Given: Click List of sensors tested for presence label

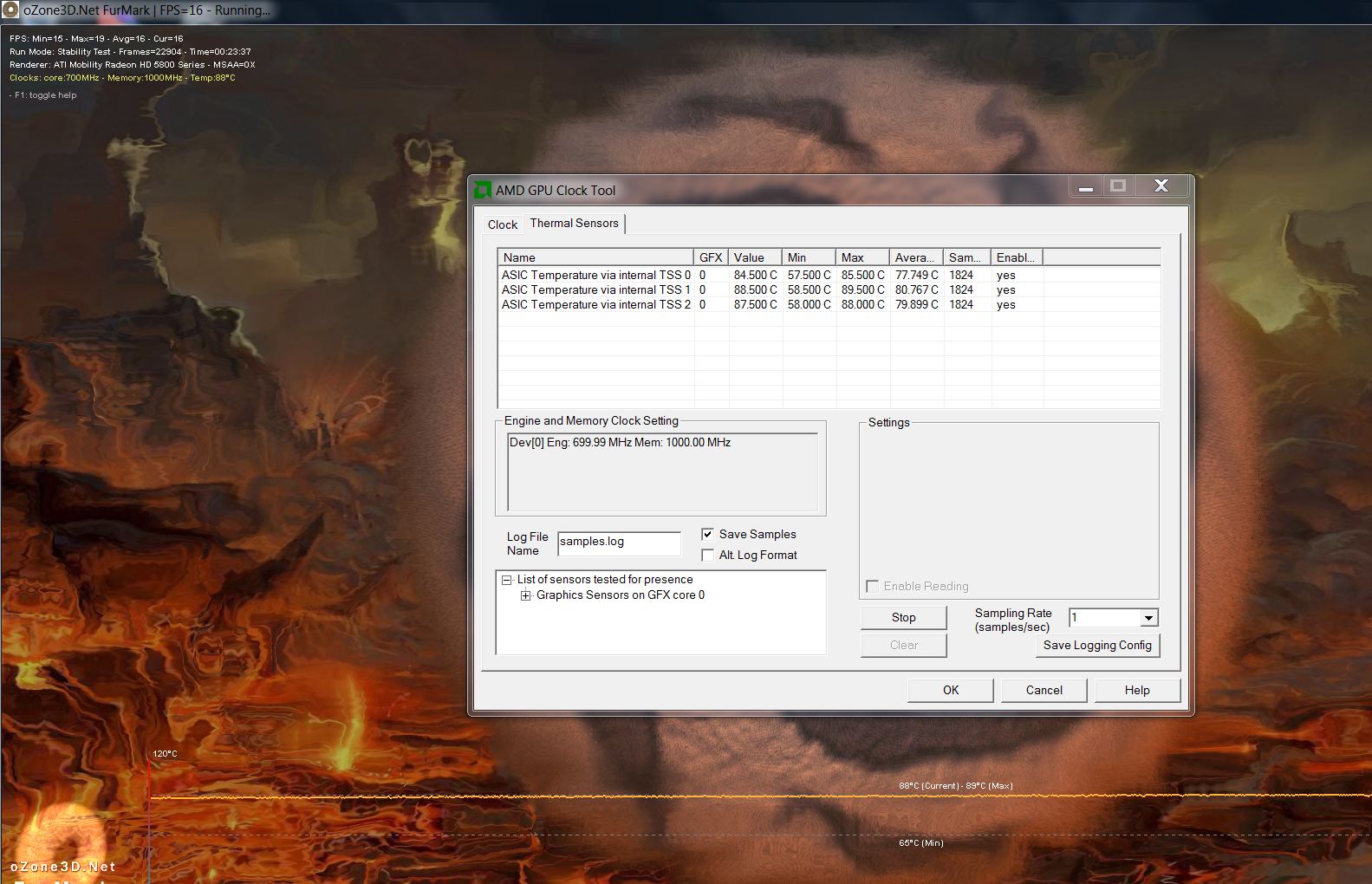Looking at the screenshot, I should [605, 580].
